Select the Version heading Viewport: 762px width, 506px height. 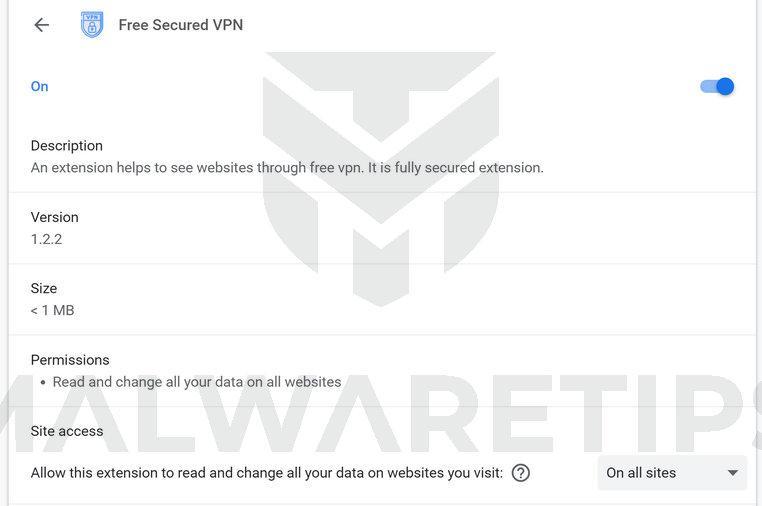click(54, 217)
